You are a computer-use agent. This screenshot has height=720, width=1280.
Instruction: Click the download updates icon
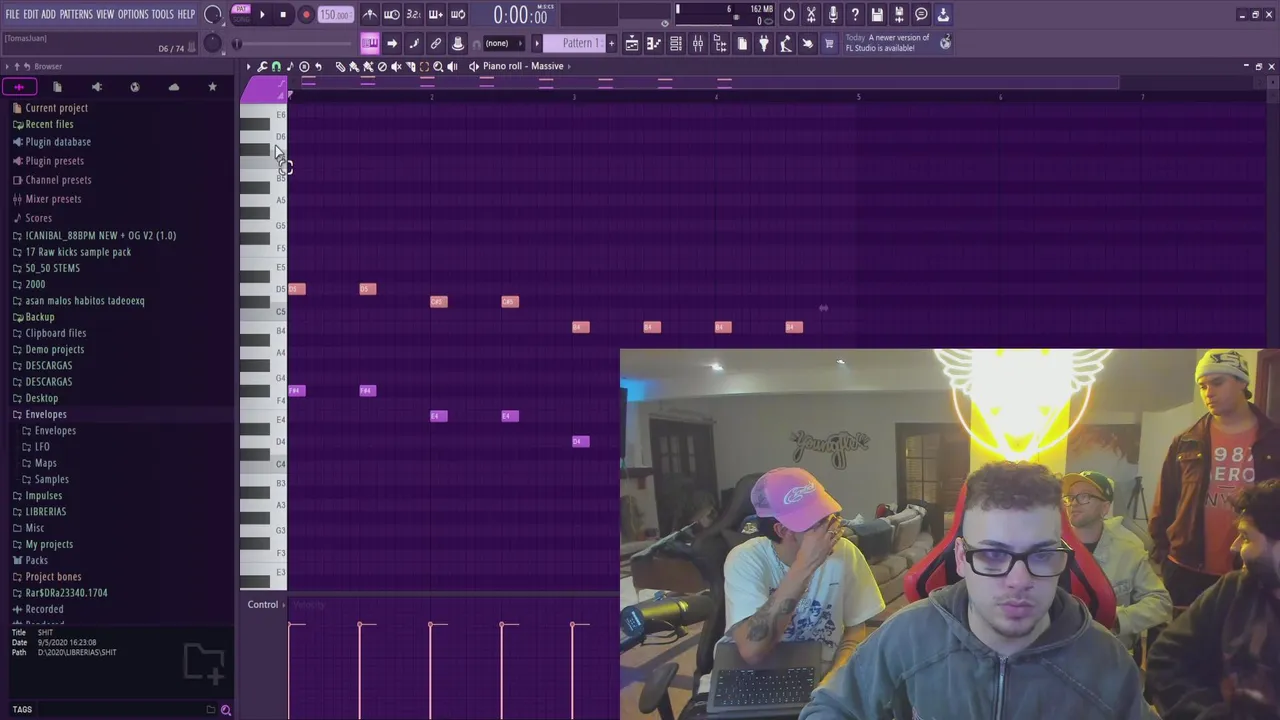(943, 14)
